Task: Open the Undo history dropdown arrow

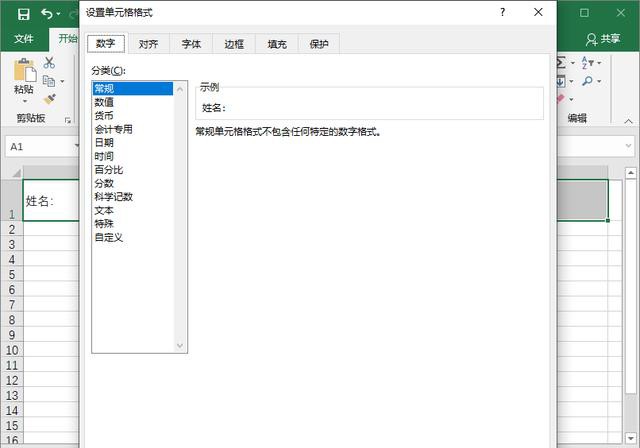Action: coord(58,15)
